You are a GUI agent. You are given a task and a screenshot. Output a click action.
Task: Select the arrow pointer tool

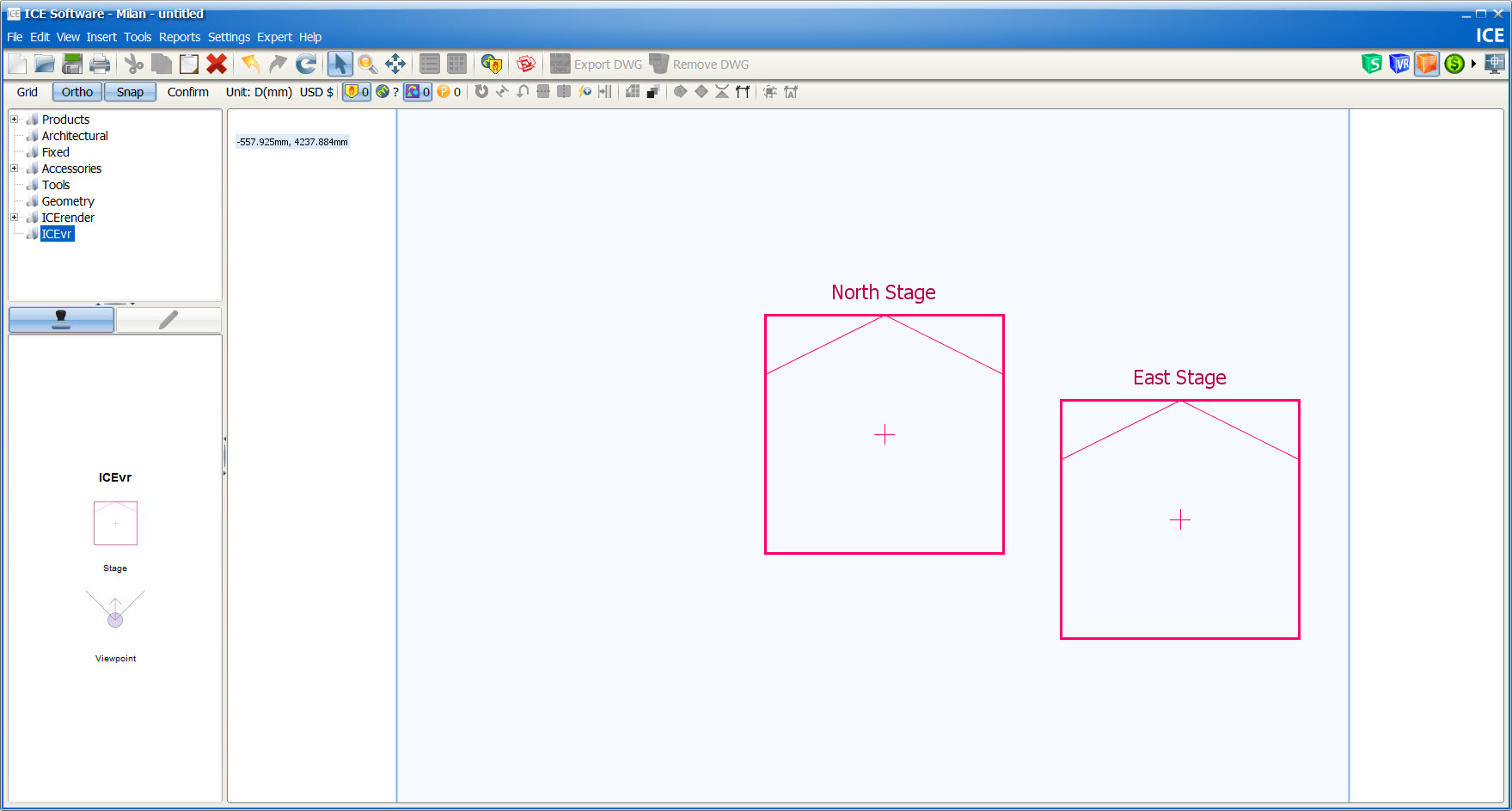point(340,64)
